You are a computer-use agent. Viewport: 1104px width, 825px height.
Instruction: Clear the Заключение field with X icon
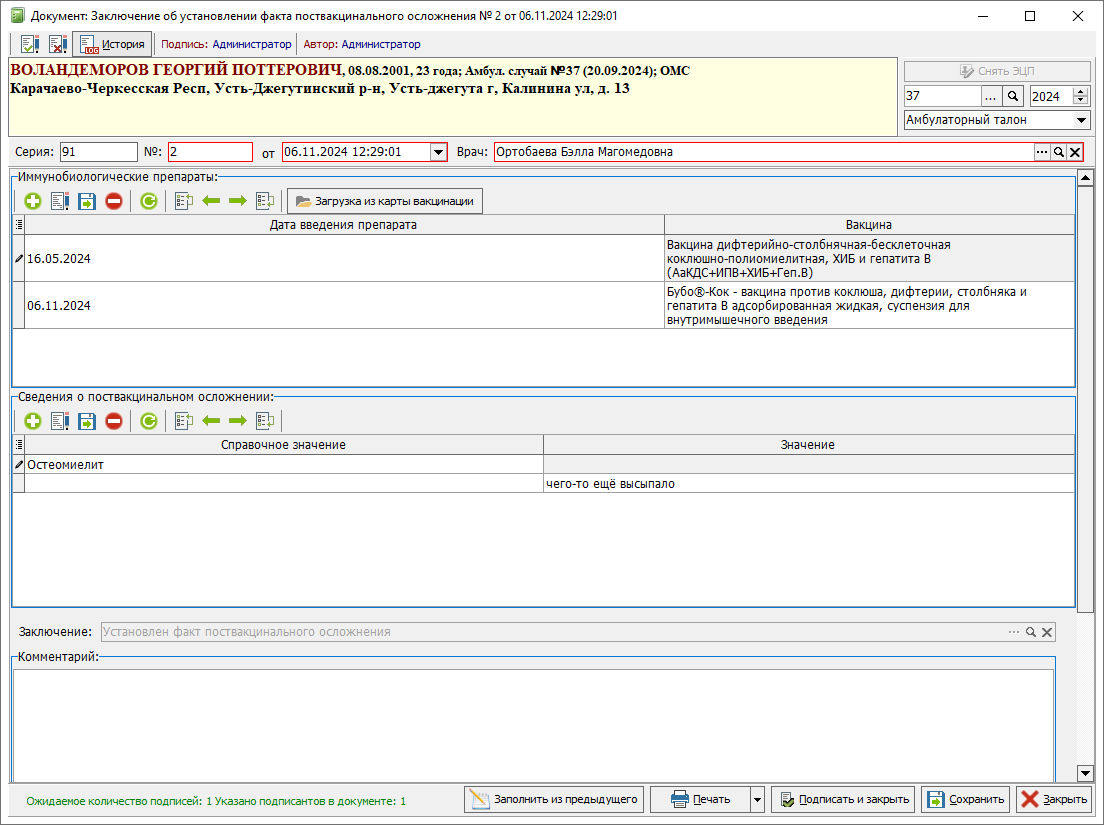click(1047, 632)
